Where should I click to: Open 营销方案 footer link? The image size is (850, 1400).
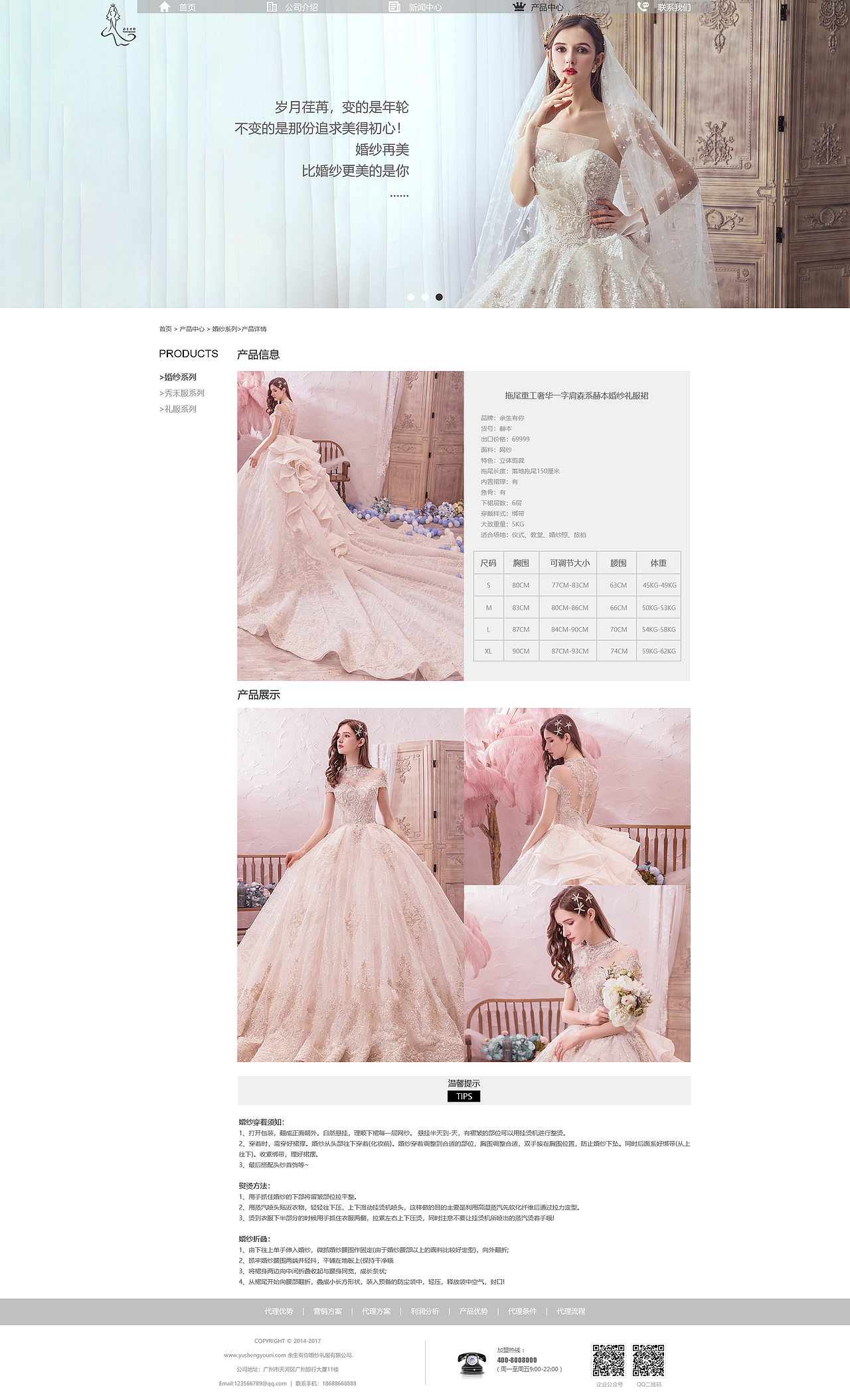point(327,1311)
